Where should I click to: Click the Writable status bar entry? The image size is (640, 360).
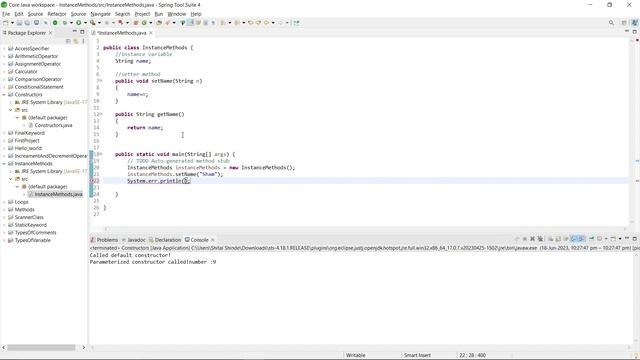[x=356, y=355]
